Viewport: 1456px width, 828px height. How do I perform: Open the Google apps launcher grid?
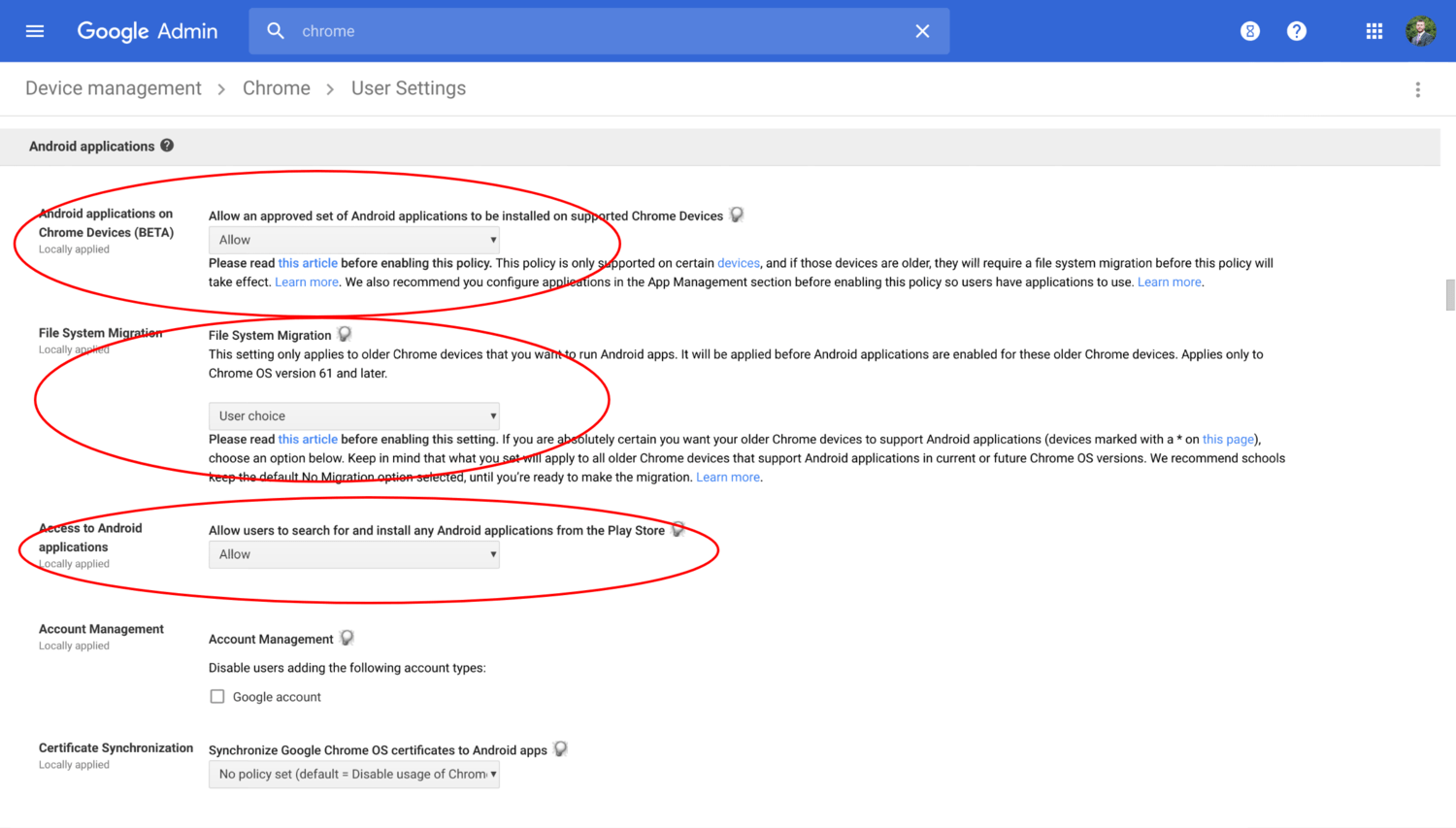(1373, 30)
